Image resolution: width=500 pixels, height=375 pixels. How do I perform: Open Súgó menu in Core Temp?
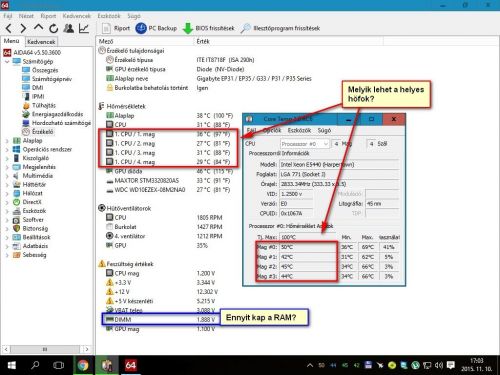pos(324,130)
